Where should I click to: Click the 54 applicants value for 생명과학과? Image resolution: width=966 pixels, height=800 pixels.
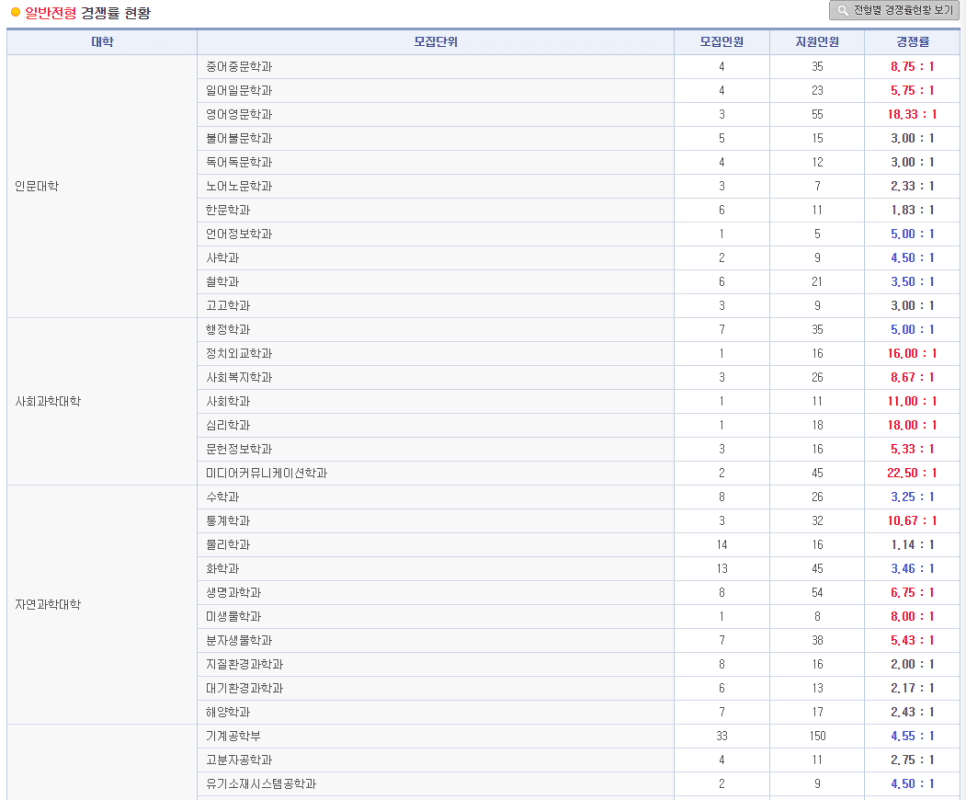[817, 592]
